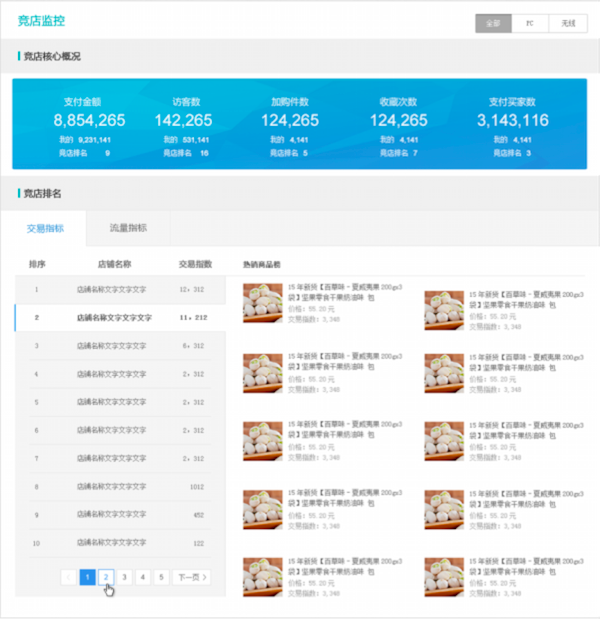
Task: Go to page 5 of ranking
Action: point(161,577)
